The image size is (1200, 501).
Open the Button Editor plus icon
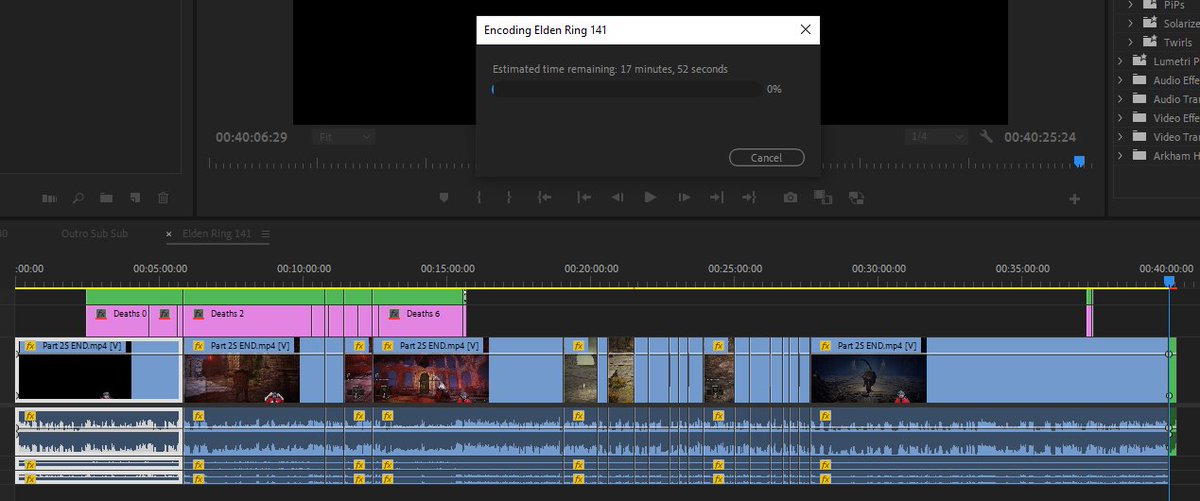pos(1075,199)
